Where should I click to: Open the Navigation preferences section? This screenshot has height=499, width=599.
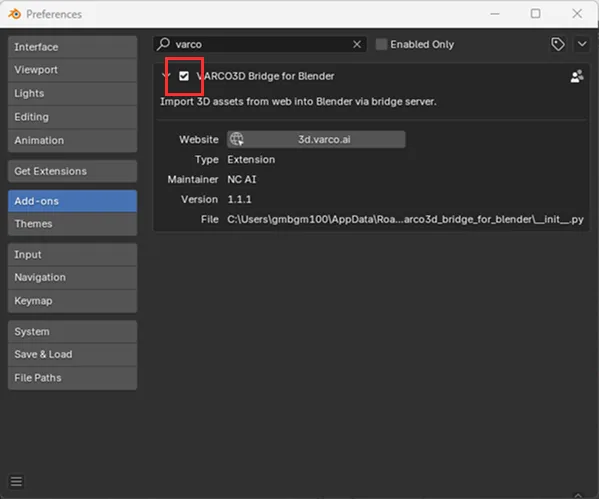[x=72, y=277]
